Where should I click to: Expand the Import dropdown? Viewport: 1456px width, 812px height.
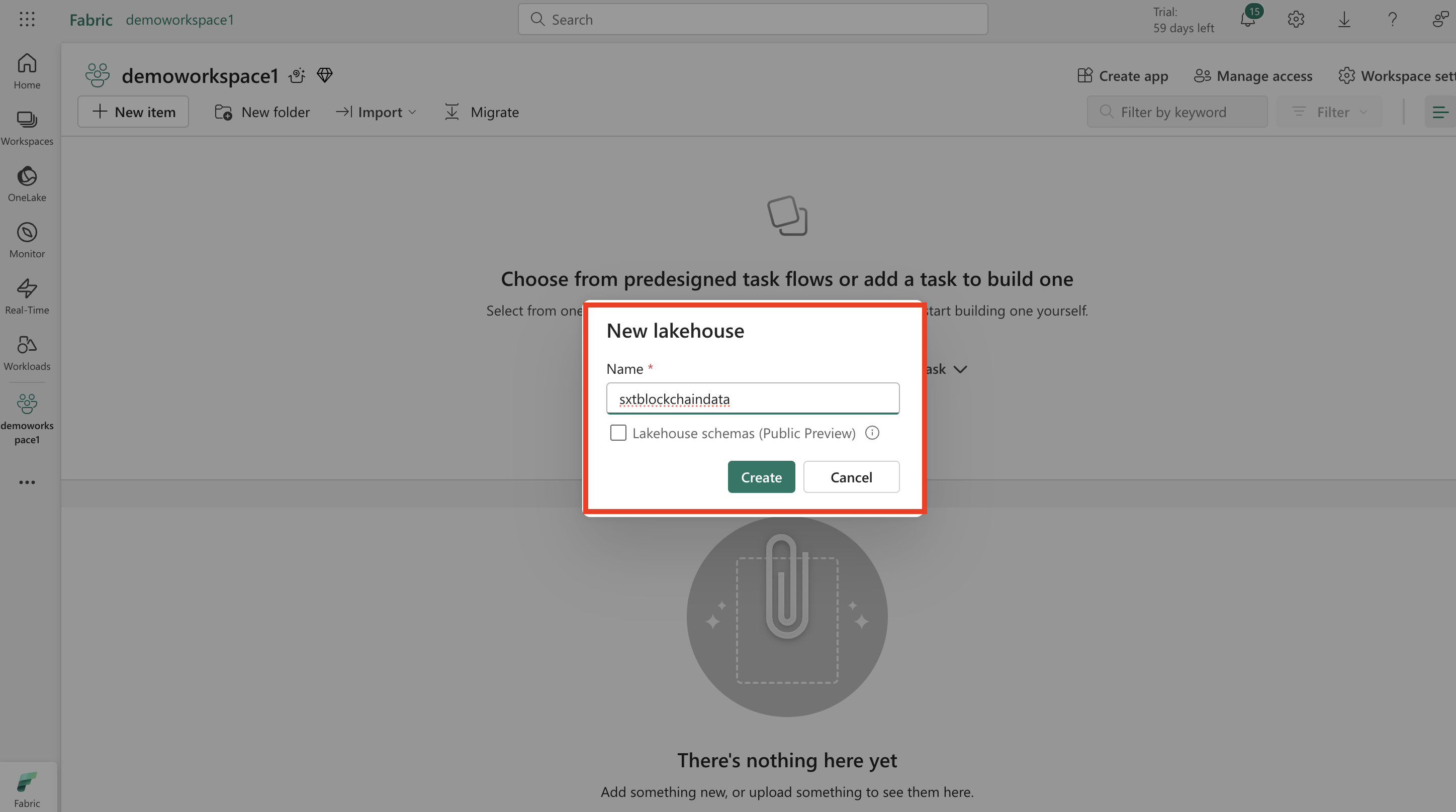click(x=376, y=112)
